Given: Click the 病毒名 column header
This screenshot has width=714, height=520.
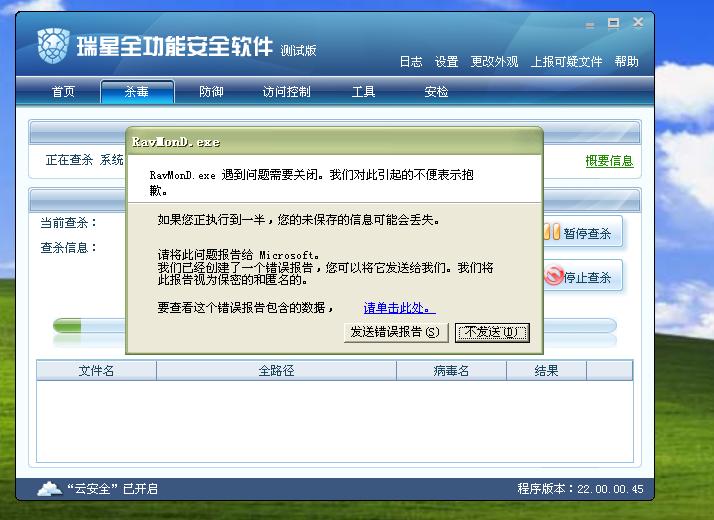Looking at the screenshot, I should (x=451, y=370).
